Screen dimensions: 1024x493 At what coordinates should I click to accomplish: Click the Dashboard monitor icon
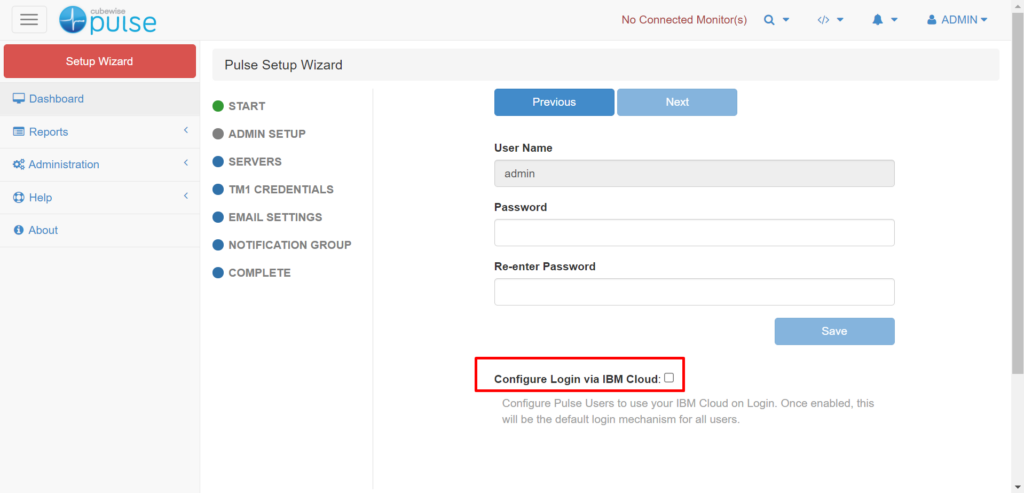coord(18,99)
